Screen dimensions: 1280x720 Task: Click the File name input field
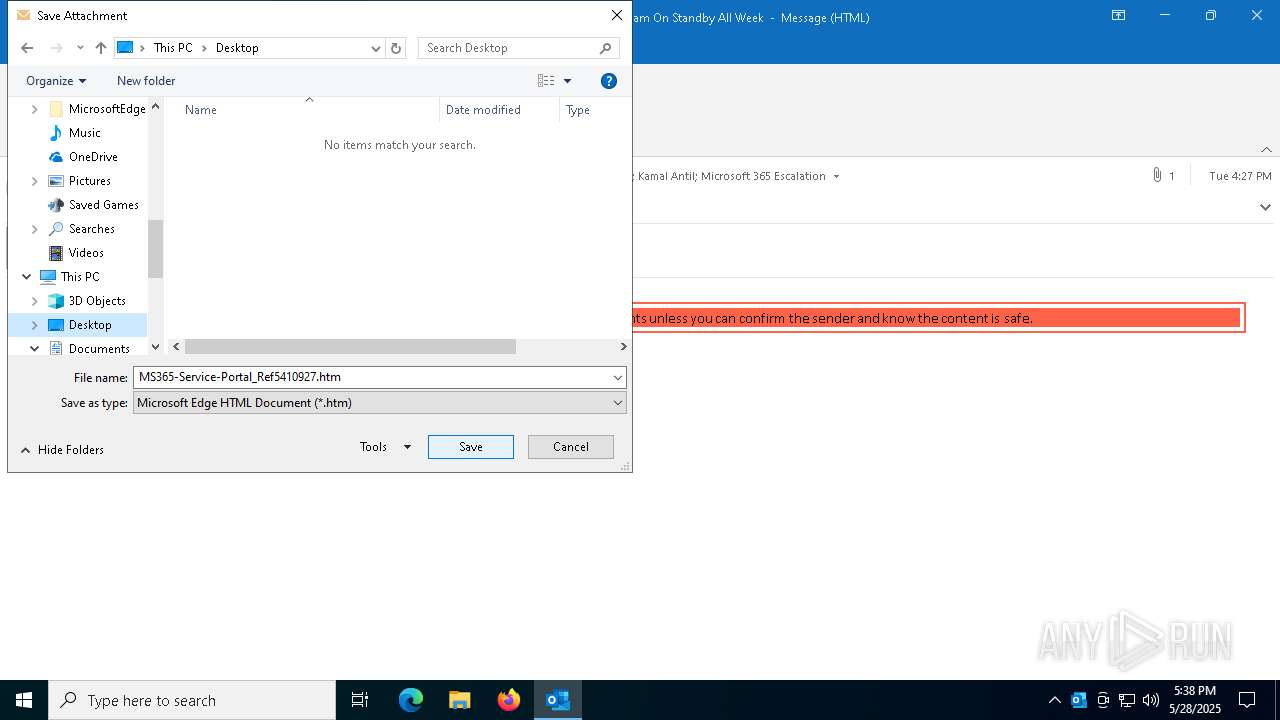click(x=371, y=377)
